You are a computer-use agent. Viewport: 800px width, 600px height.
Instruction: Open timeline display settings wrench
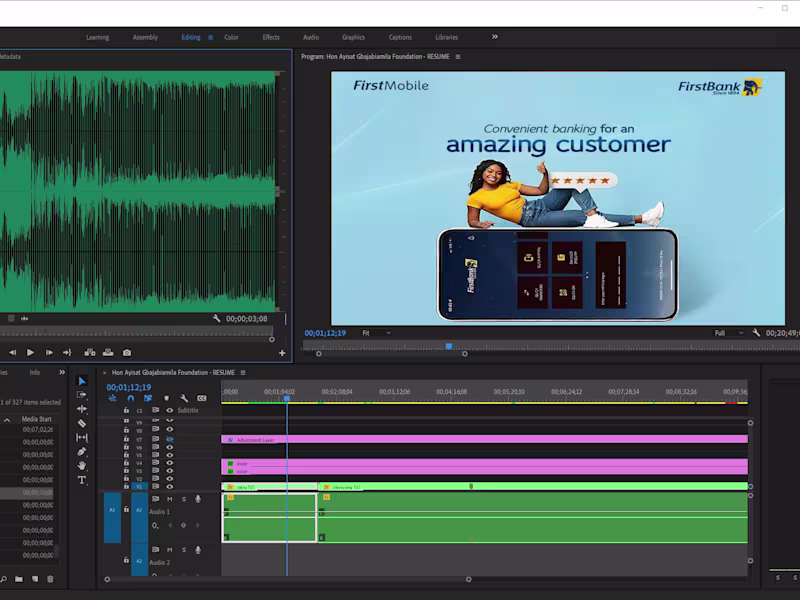pos(184,398)
